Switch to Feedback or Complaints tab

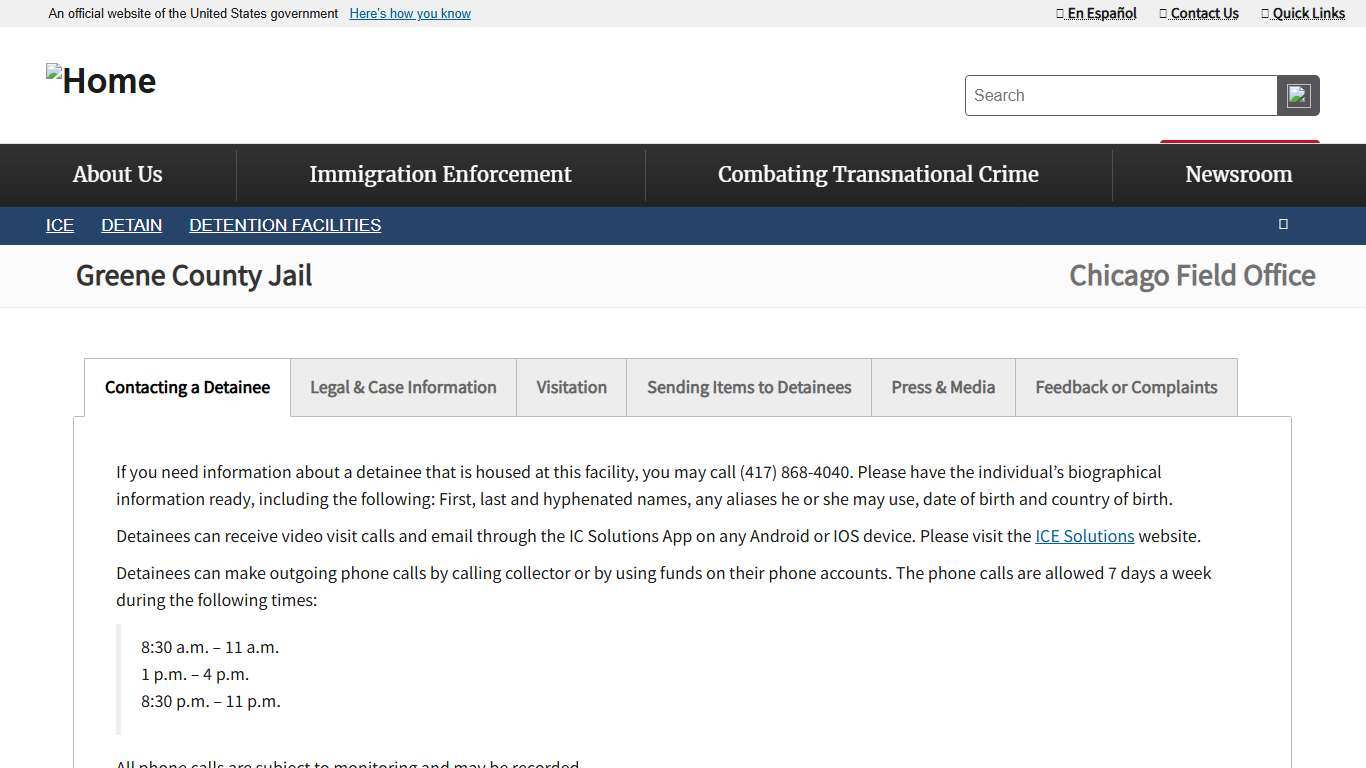[x=1126, y=387]
